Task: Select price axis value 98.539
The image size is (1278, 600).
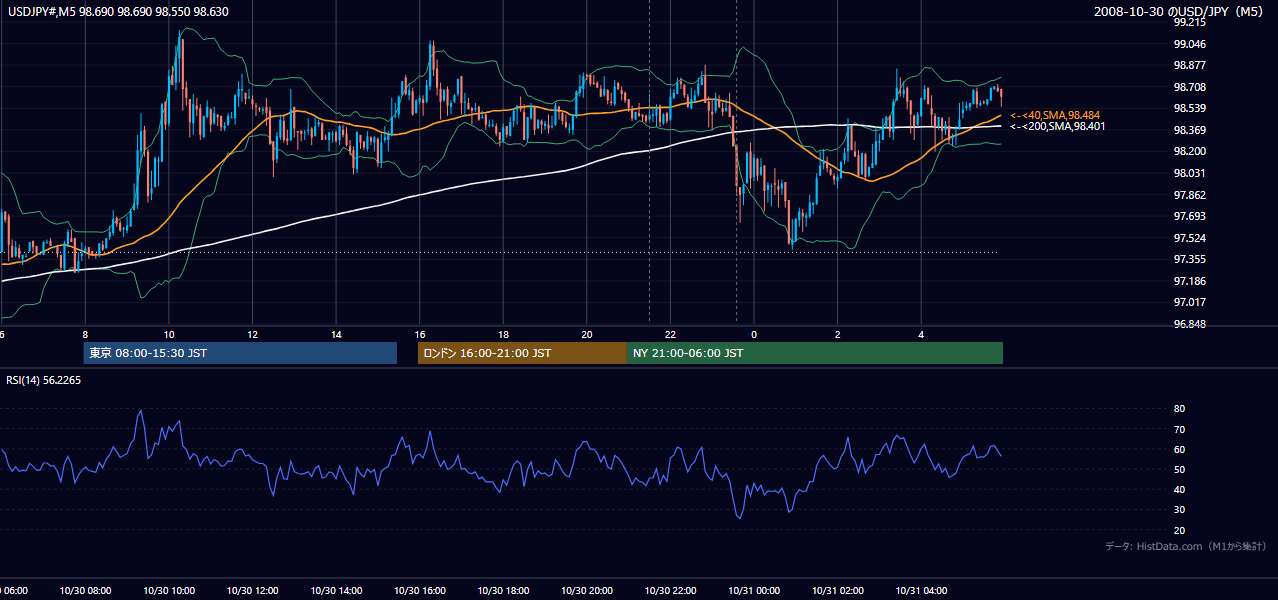Action: tap(1189, 108)
